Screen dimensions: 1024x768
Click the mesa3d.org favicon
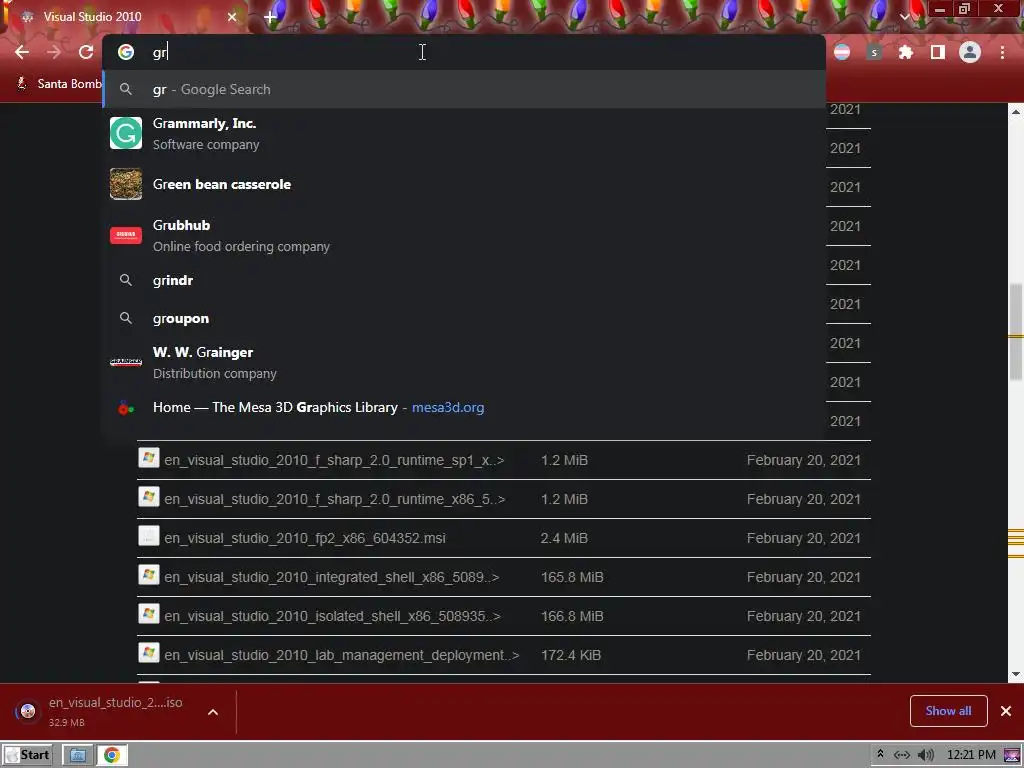[125, 408]
